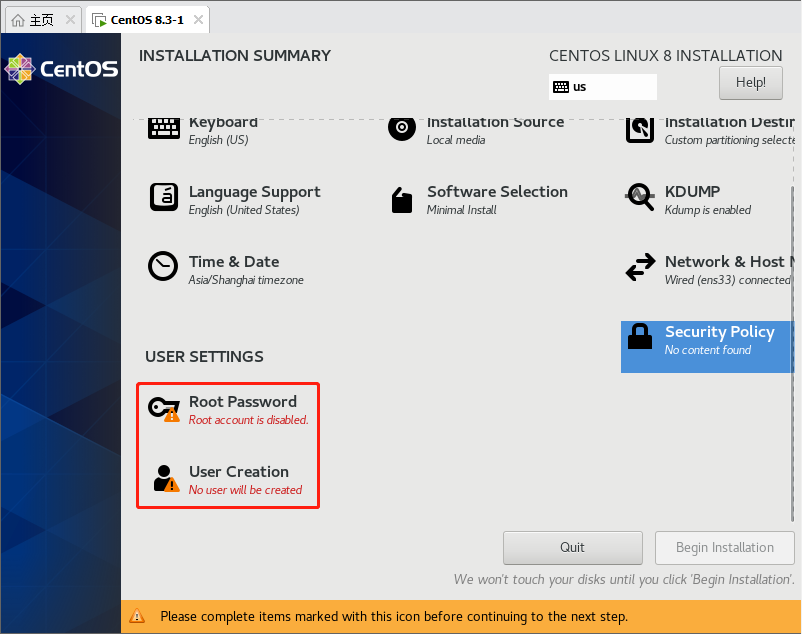Click 'No user will be created' text

[246, 490]
